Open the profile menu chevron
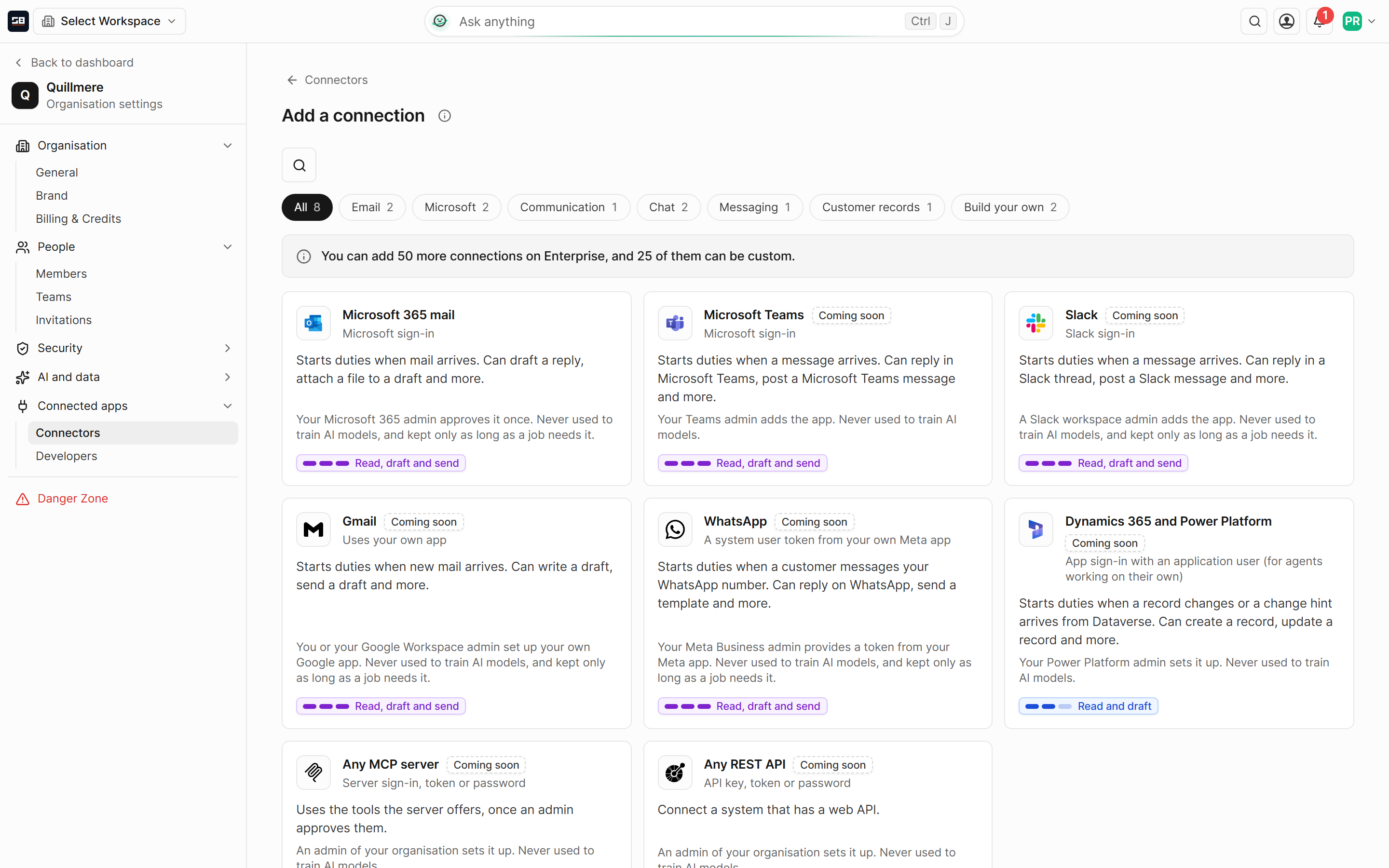Screen dimensions: 1389x868 coord(1372,21)
